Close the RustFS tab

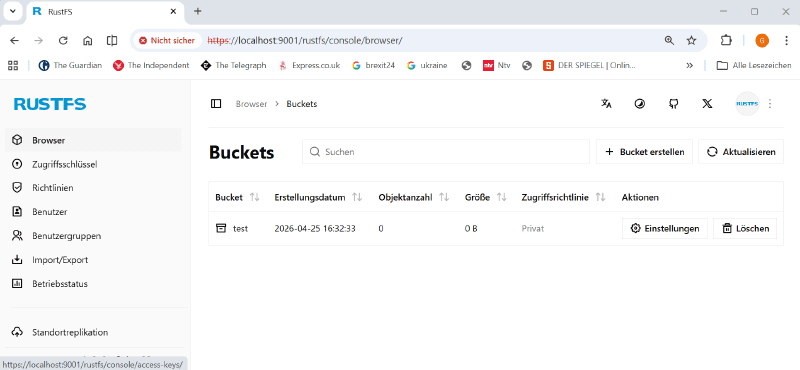173,11
